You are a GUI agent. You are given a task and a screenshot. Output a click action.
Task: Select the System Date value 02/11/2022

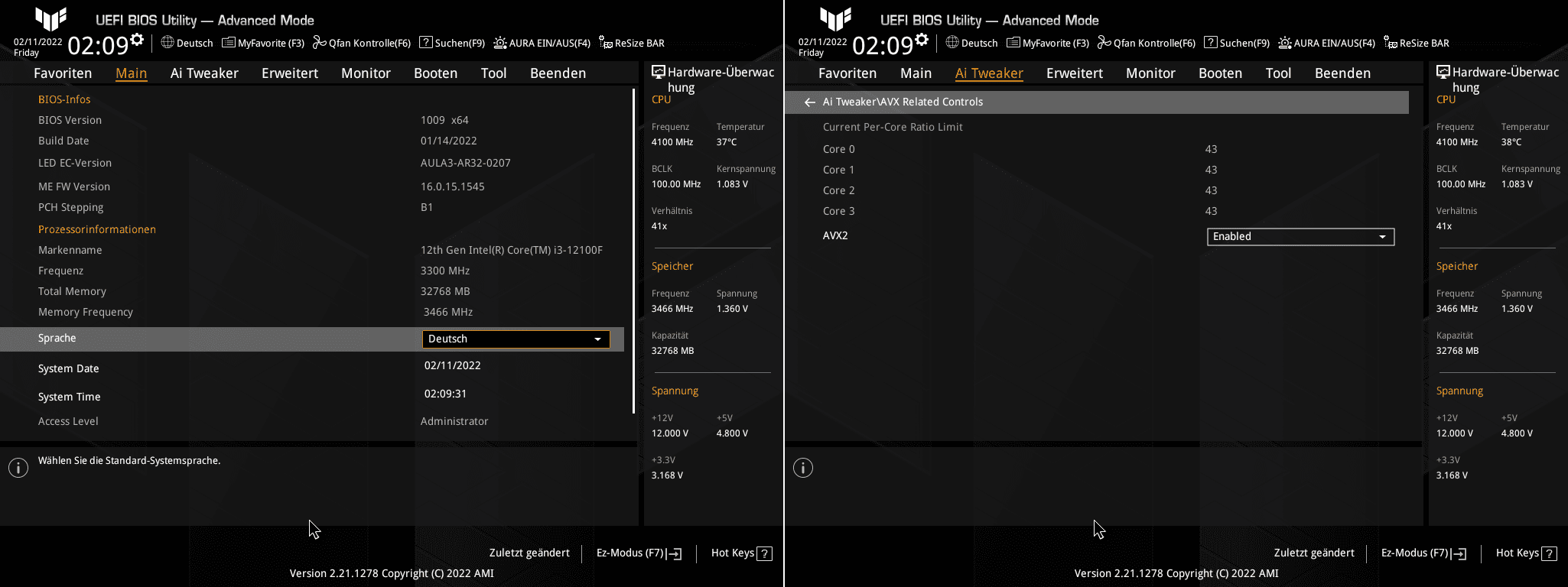pyautogui.click(x=453, y=366)
